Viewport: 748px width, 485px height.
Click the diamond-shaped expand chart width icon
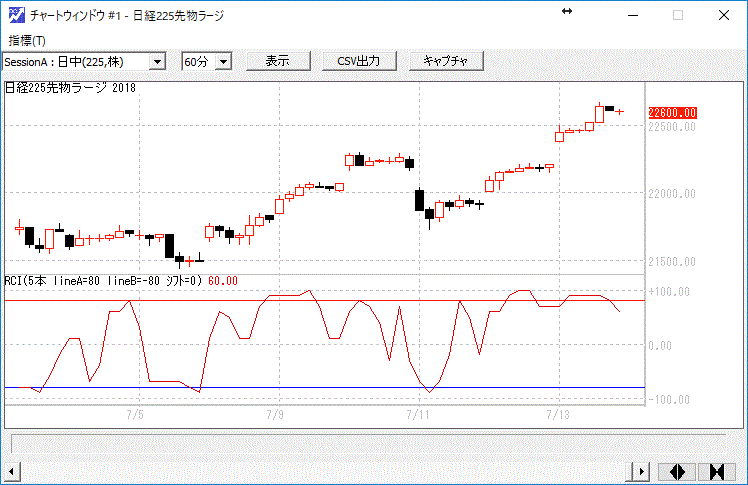[x=677, y=472]
